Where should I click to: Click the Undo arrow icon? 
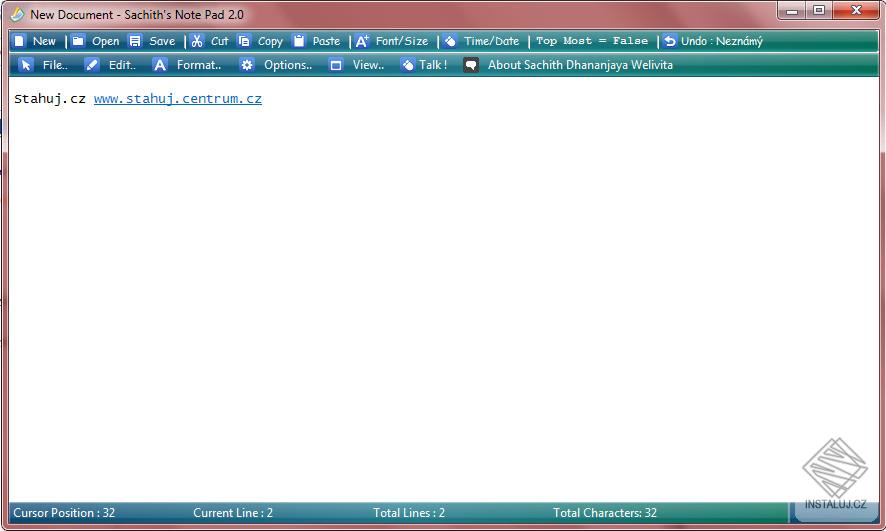pyautogui.click(x=670, y=41)
